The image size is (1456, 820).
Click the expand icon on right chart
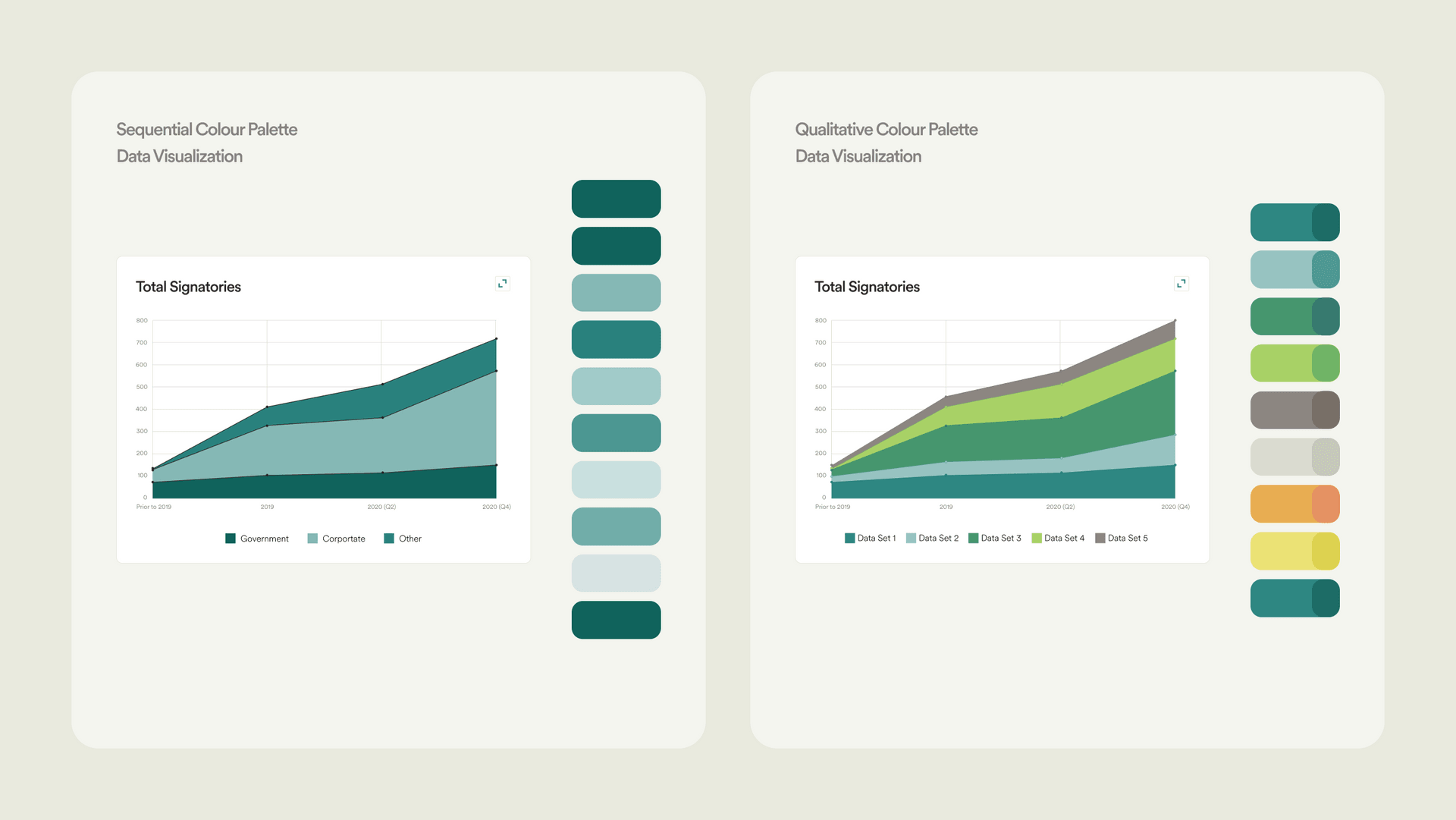tap(1181, 283)
